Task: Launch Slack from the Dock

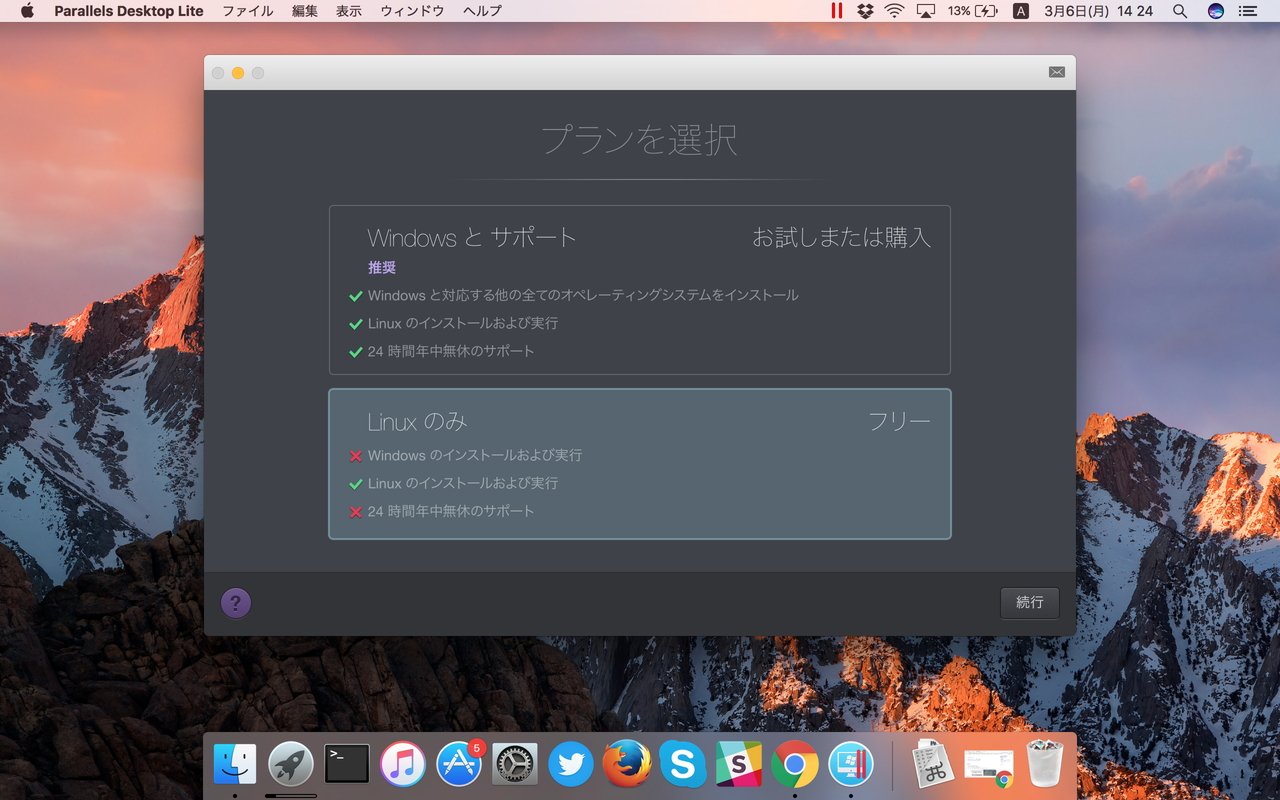Action: coord(738,764)
